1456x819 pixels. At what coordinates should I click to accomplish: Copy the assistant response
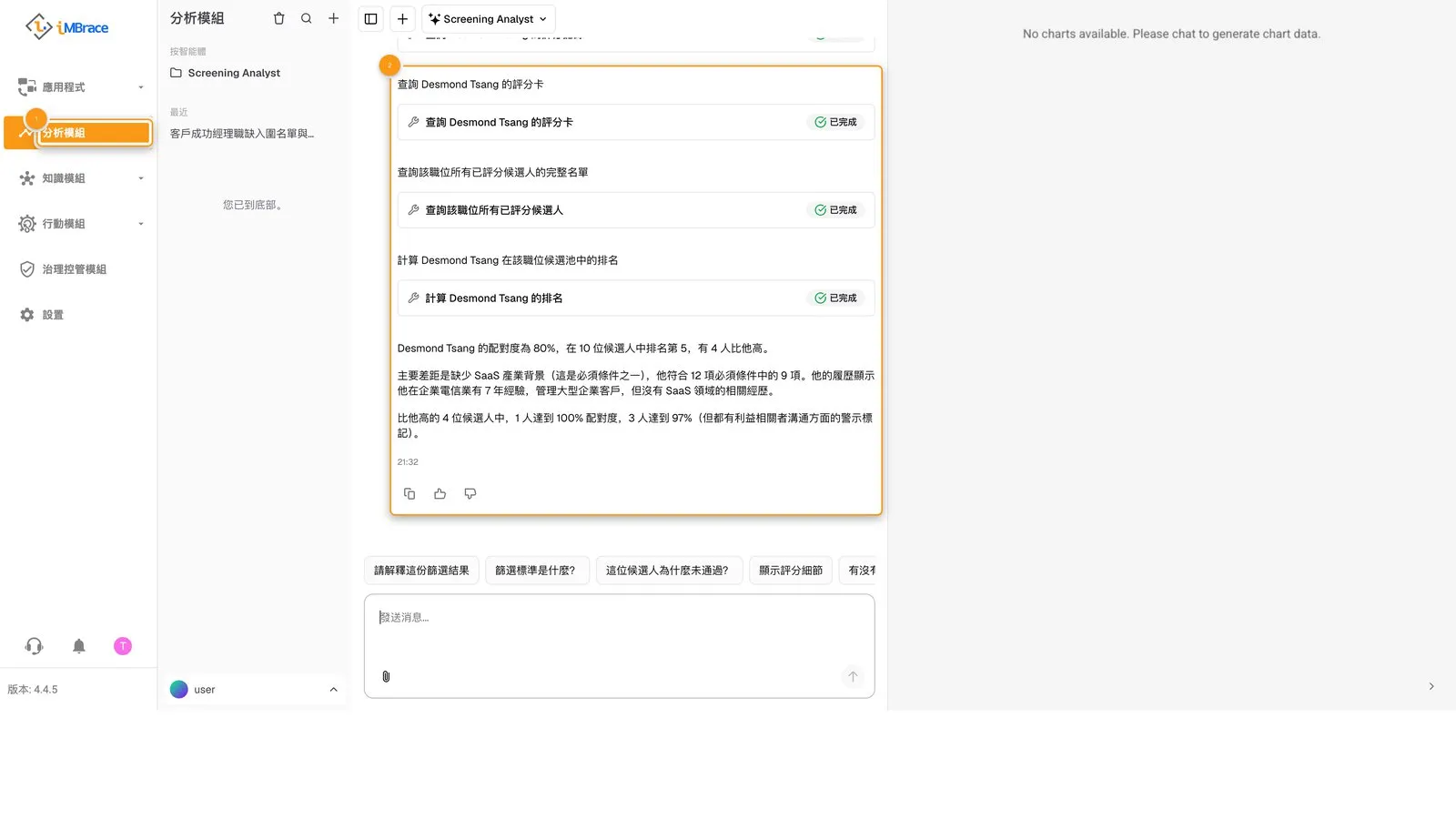(409, 493)
